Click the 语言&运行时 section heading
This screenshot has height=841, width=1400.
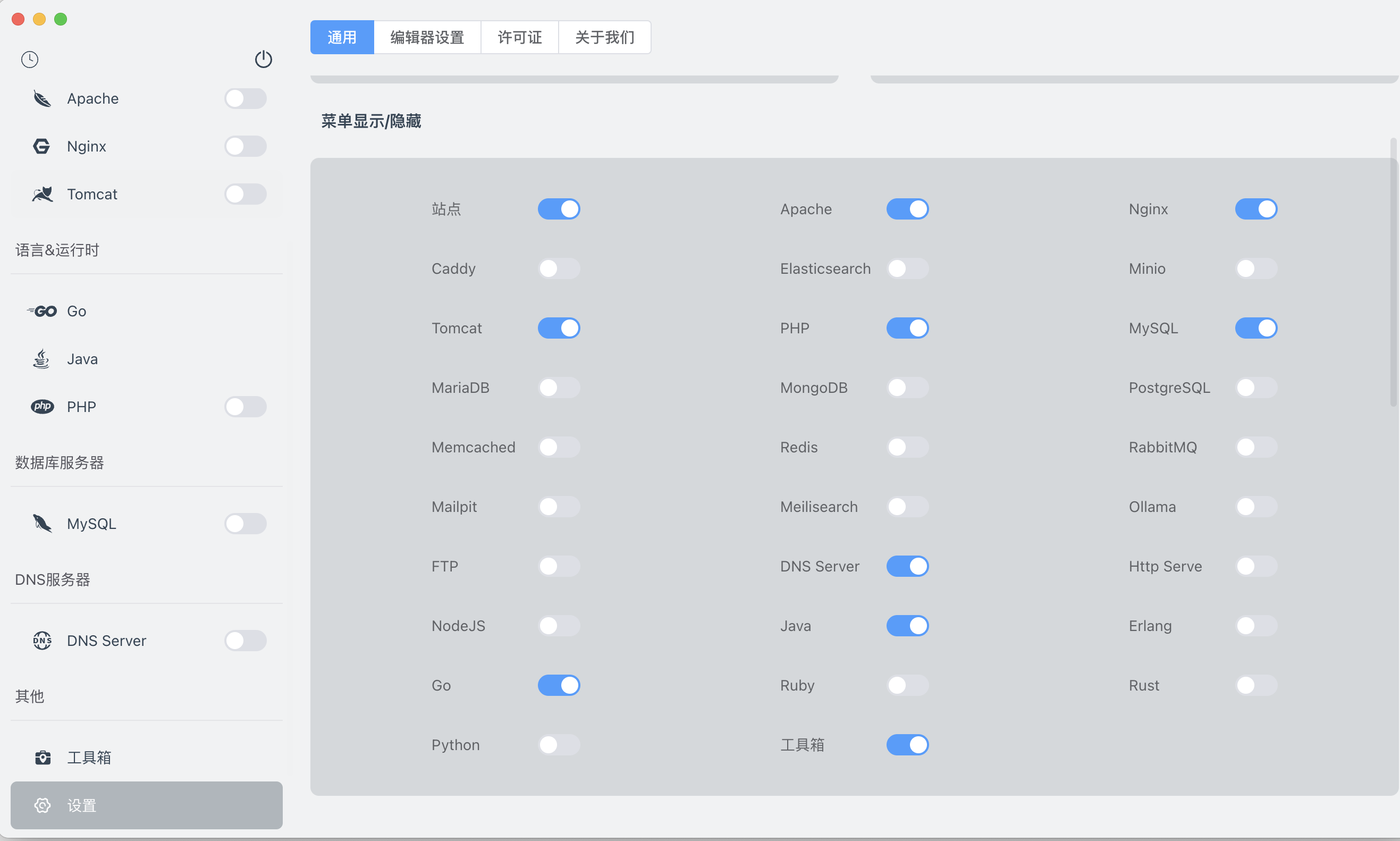pyautogui.click(x=57, y=250)
